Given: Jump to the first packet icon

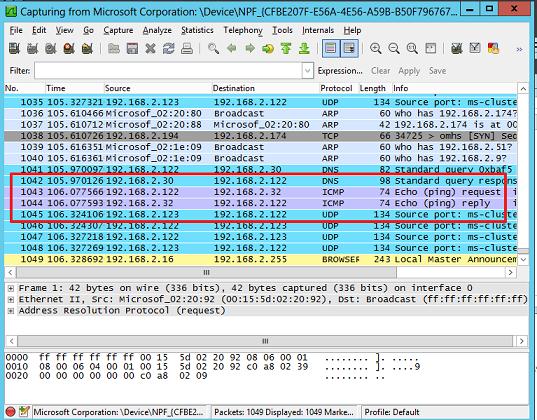Looking at the screenshot, I should pyautogui.click(x=286, y=49).
